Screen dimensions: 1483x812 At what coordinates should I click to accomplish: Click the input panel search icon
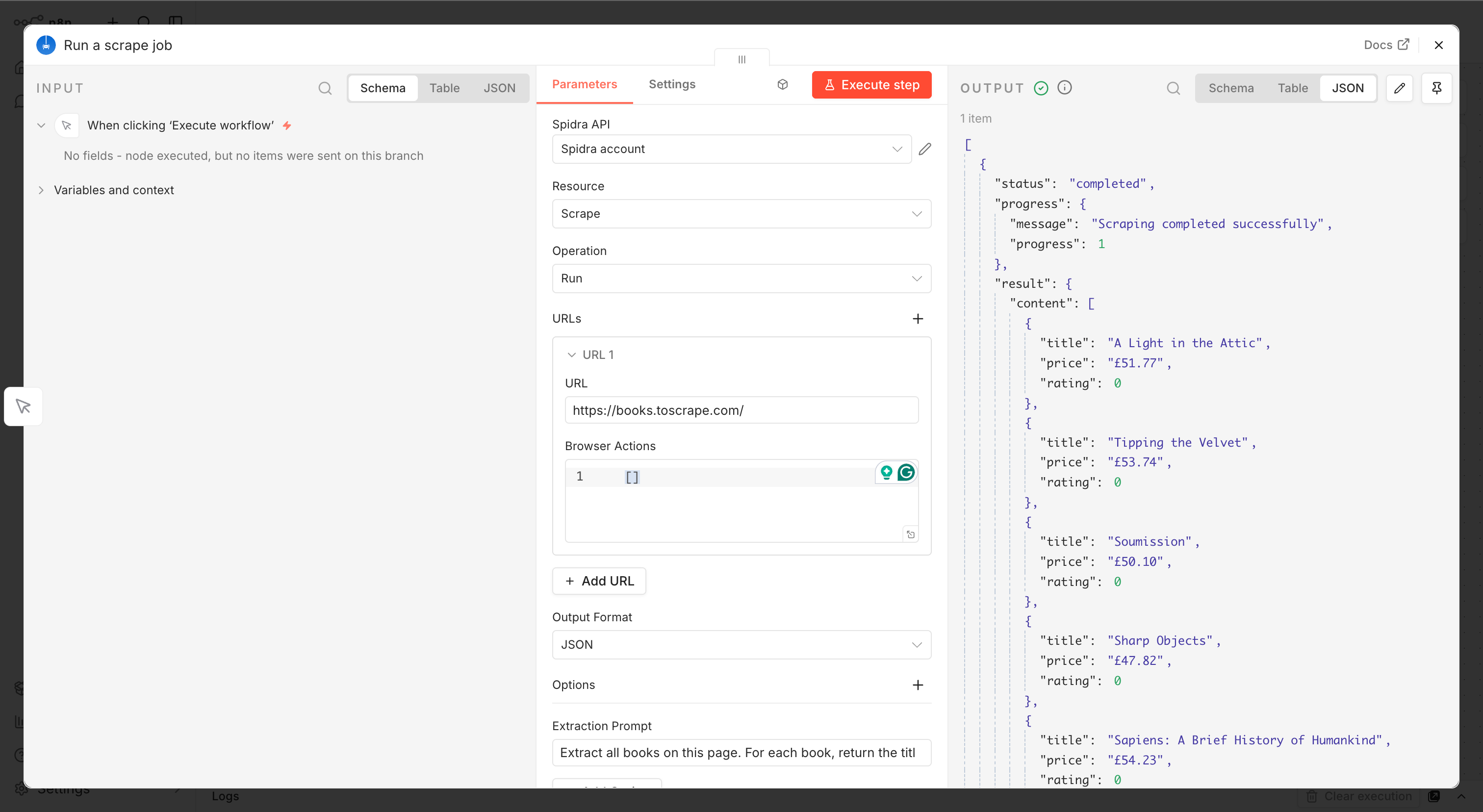click(x=325, y=88)
